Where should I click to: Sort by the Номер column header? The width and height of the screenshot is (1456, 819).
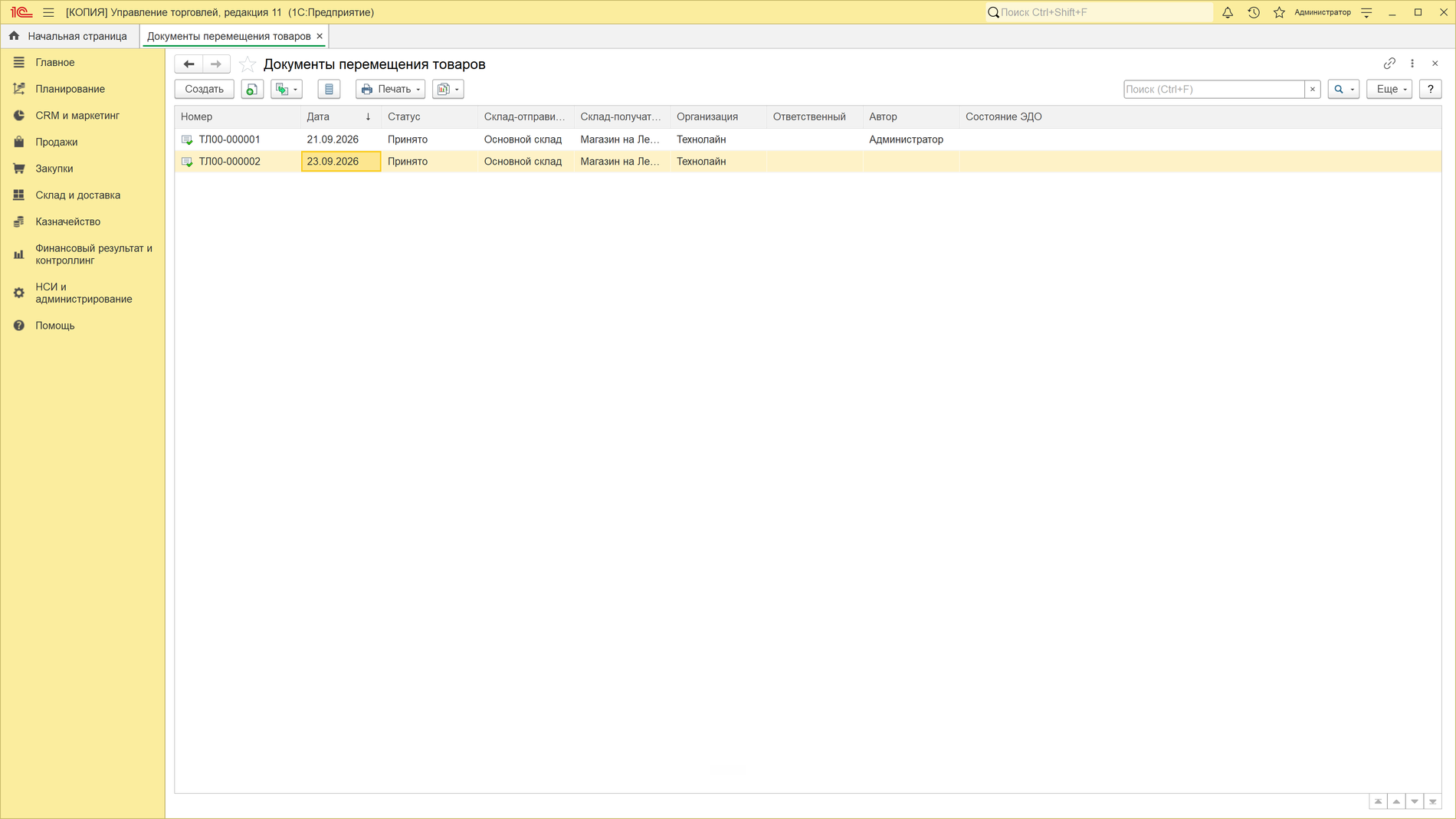pyautogui.click(x=238, y=116)
